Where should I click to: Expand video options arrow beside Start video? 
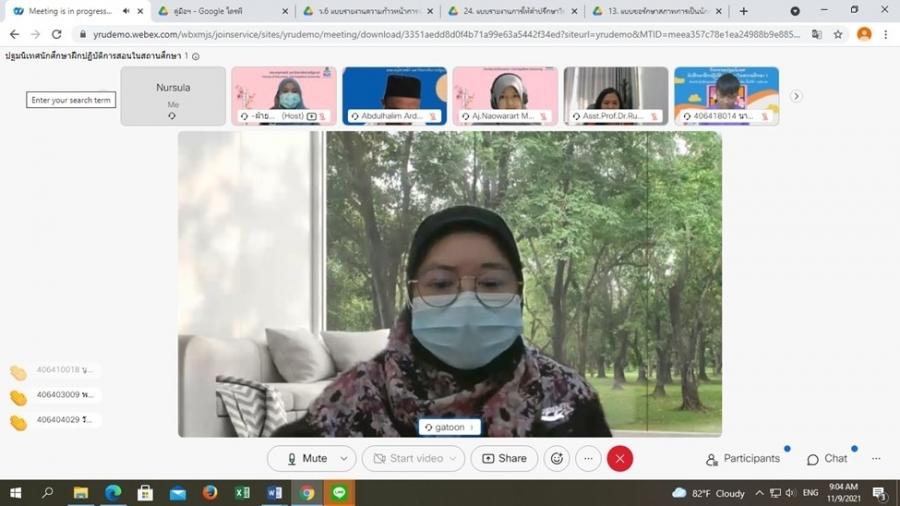click(454, 458)
